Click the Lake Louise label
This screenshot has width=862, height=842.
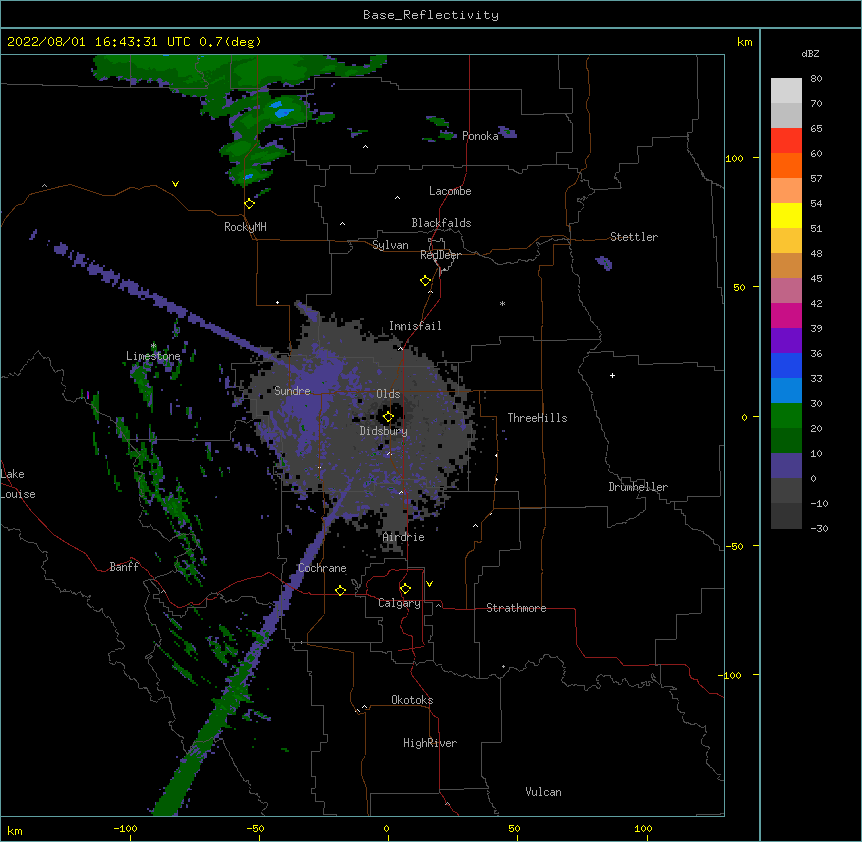pos(16,484)
